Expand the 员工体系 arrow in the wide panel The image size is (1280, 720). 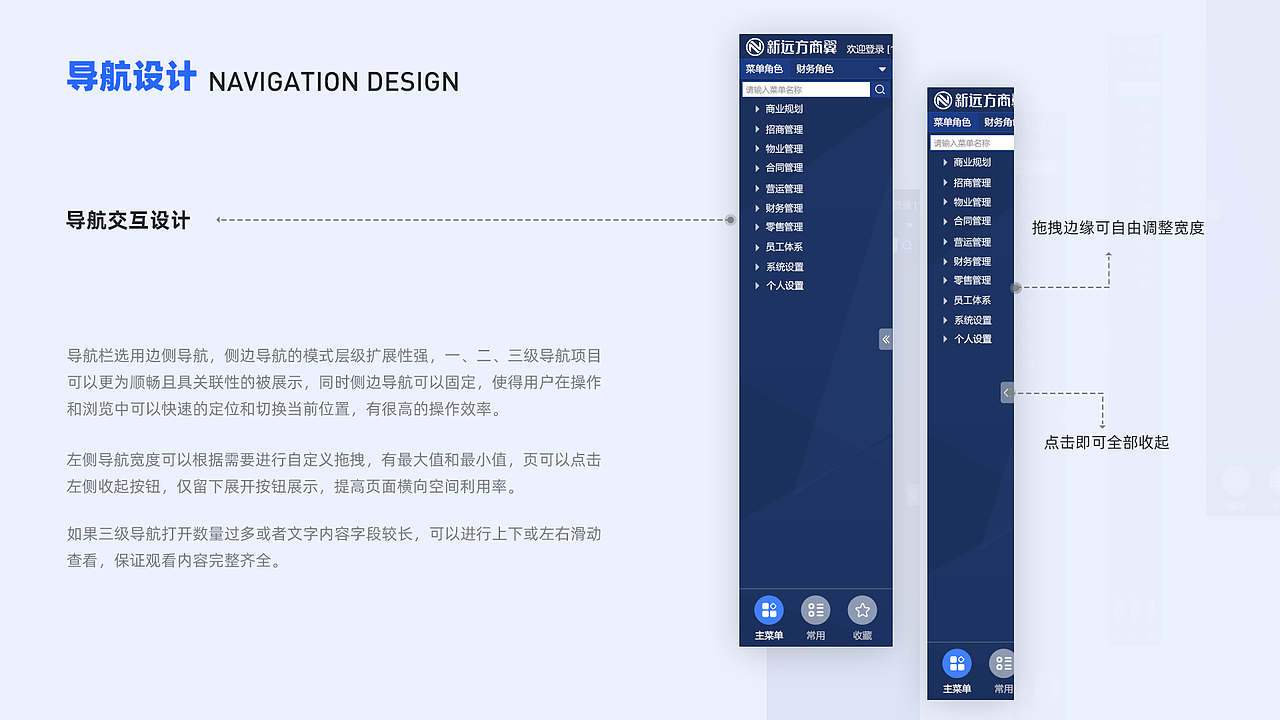(x=757, y=247)
